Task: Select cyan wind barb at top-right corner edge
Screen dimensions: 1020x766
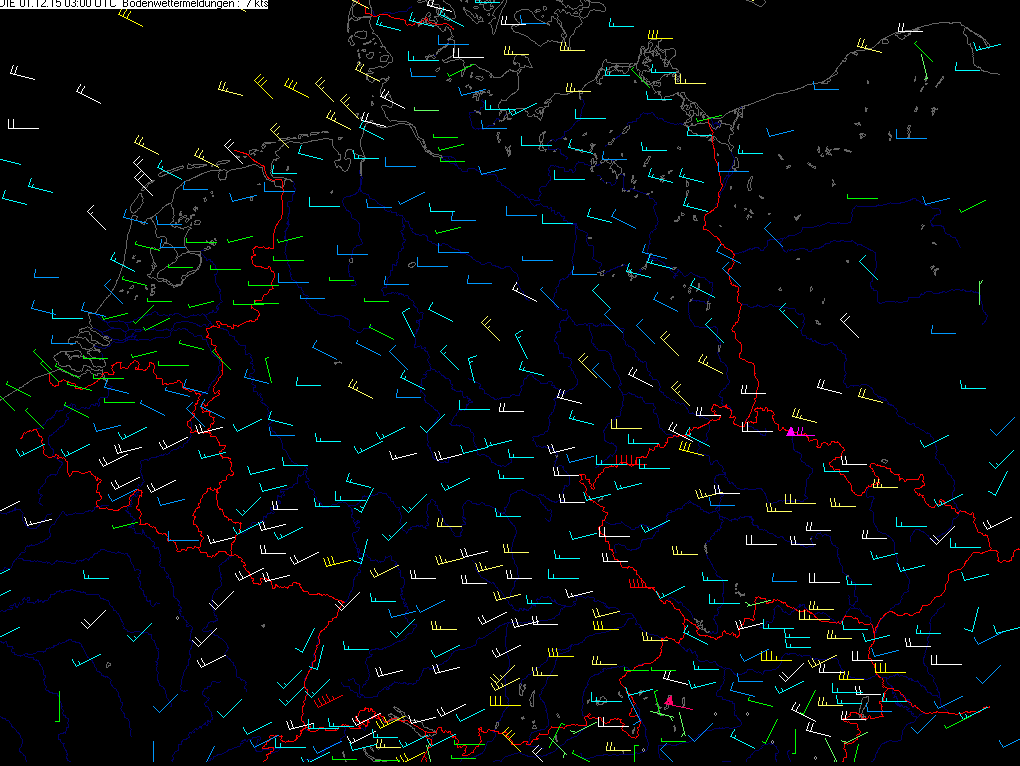Action: click(987, 46)
